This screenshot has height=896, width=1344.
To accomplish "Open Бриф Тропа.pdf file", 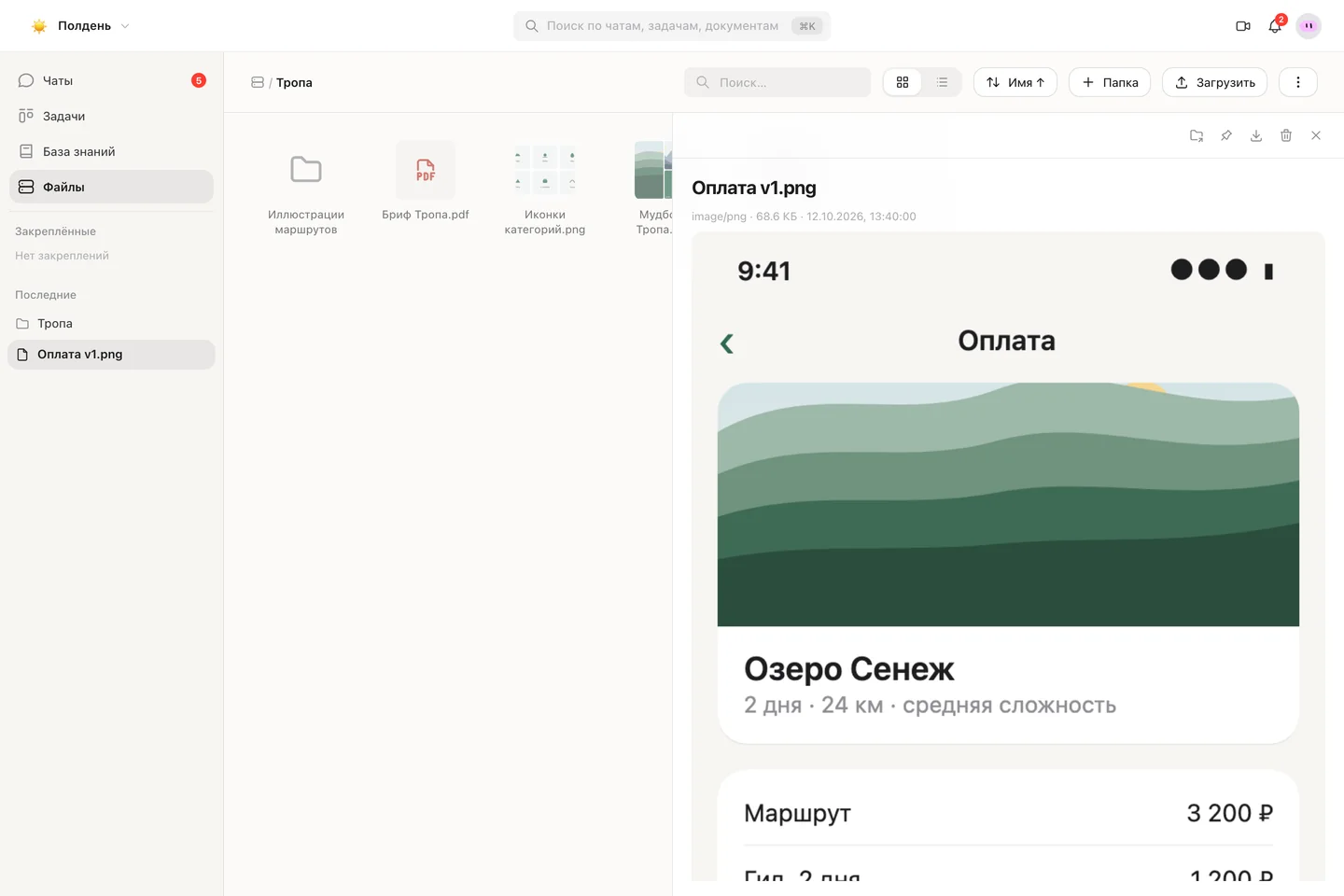I will pos(426,181).
